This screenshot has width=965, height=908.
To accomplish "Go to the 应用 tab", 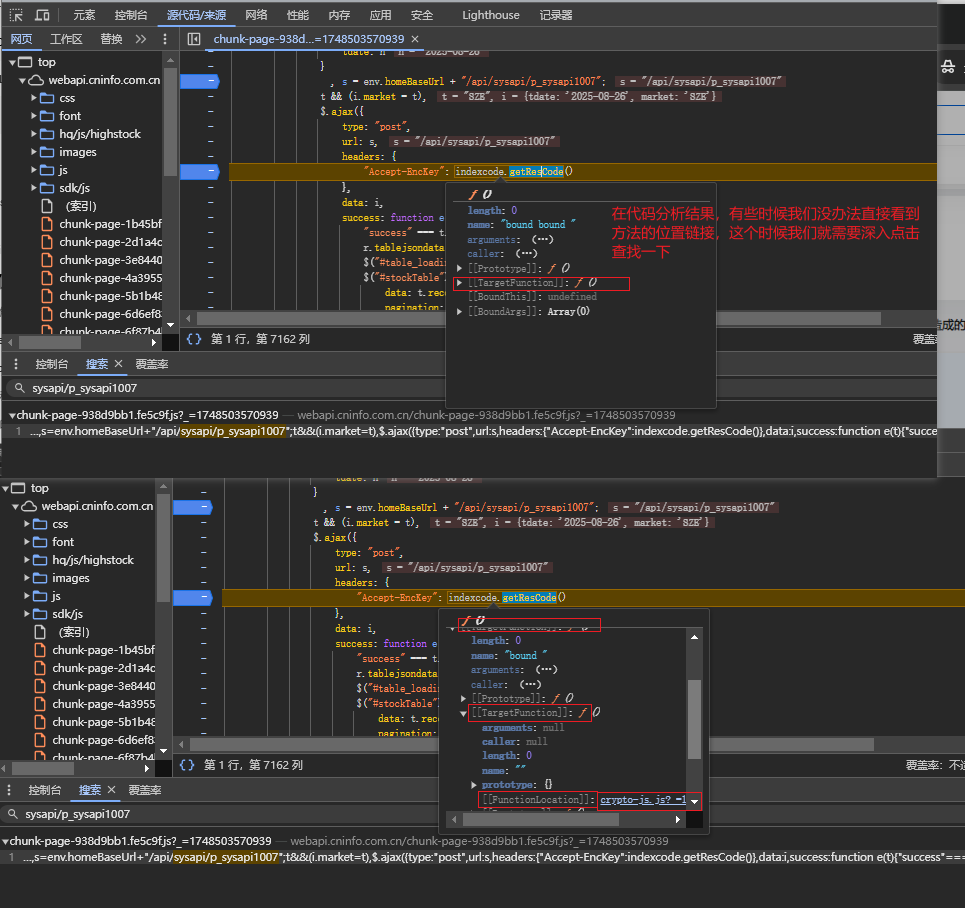I will click(x=380, y=15).
